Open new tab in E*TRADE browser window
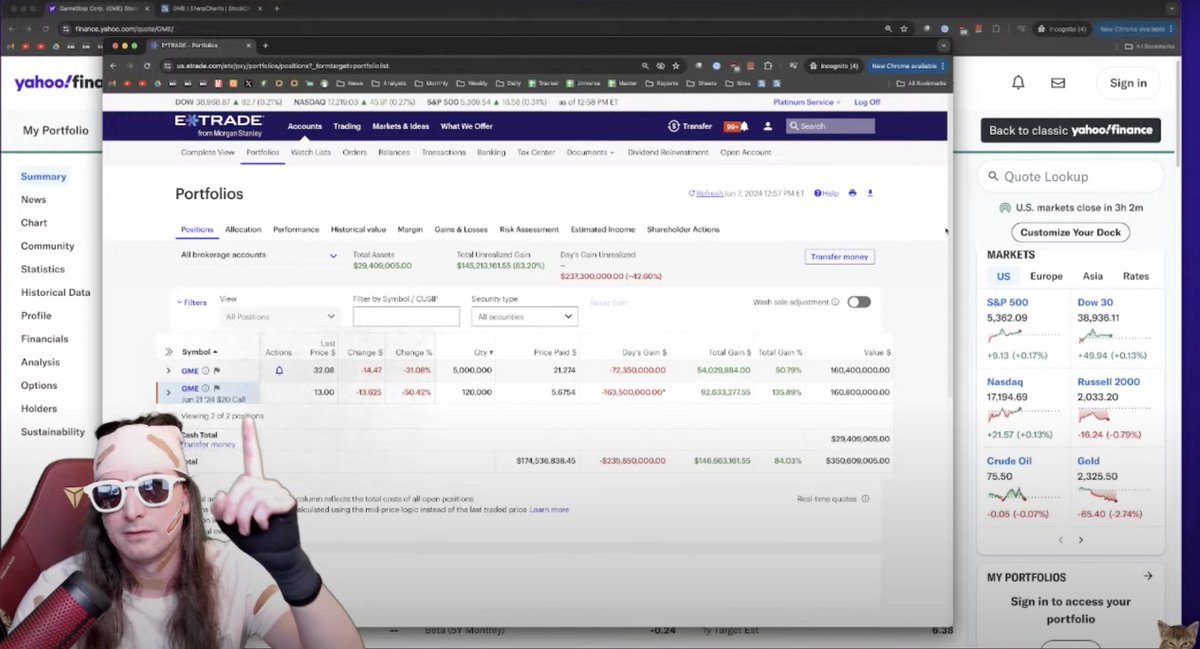Screen dimensions: 1200x649 [265, 46]
